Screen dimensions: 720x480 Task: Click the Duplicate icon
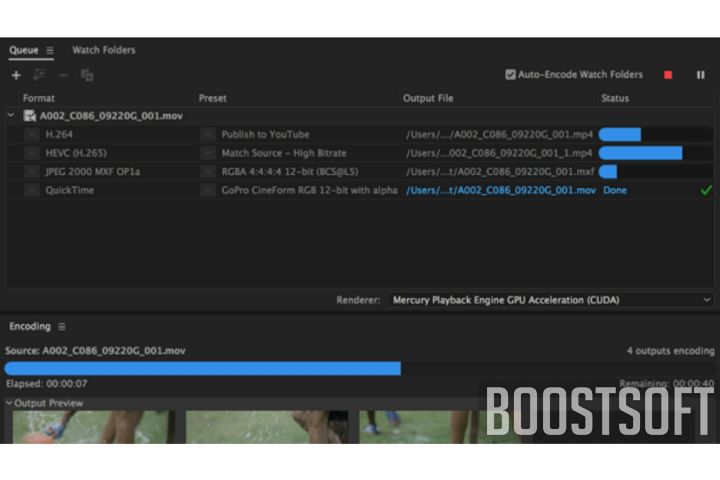[87, 75]
